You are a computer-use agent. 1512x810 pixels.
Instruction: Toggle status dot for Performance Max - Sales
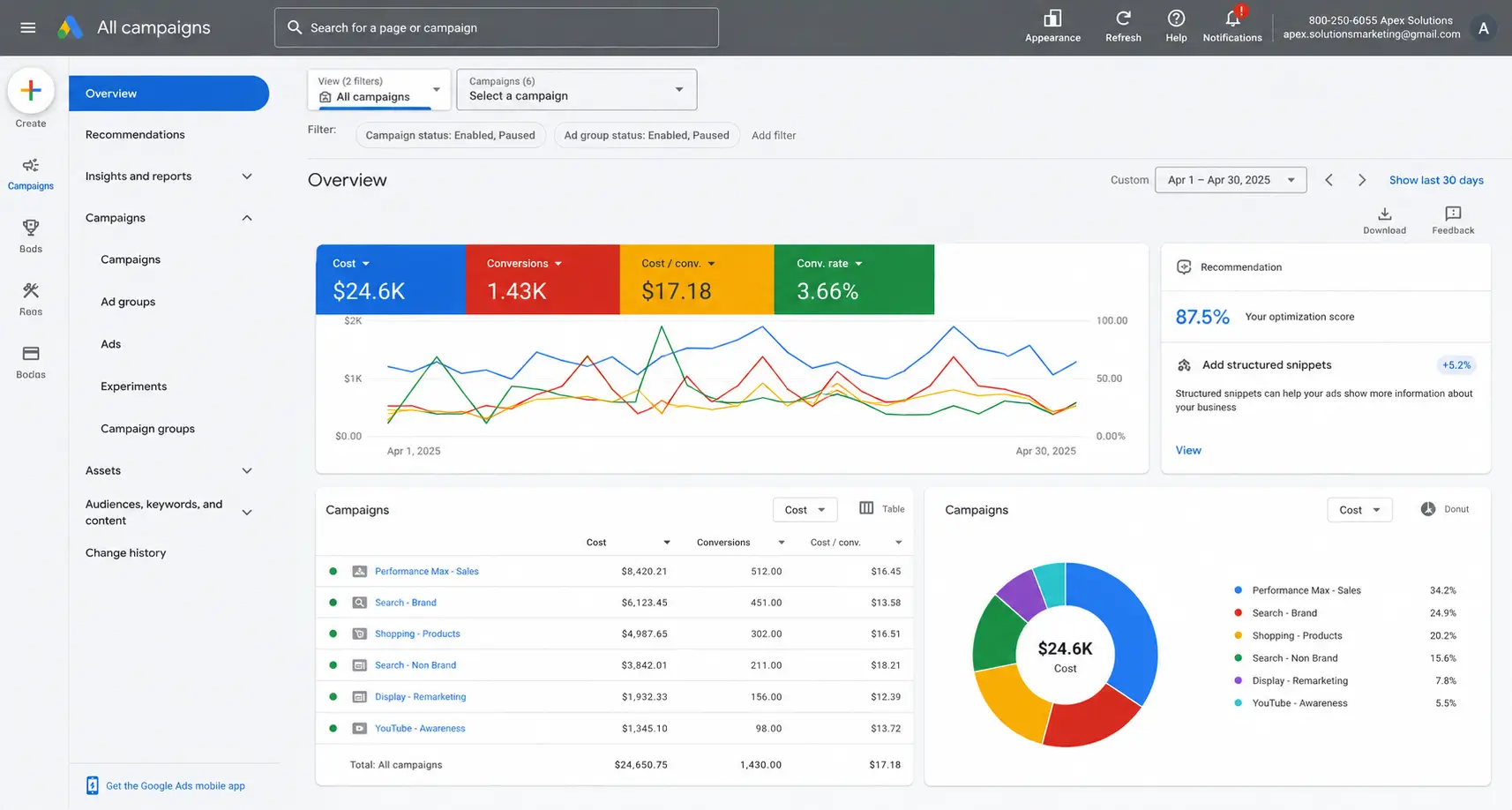tap(333, 572)
